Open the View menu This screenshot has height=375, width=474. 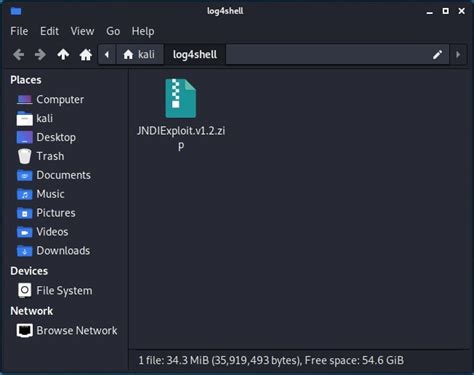(82, 31)
